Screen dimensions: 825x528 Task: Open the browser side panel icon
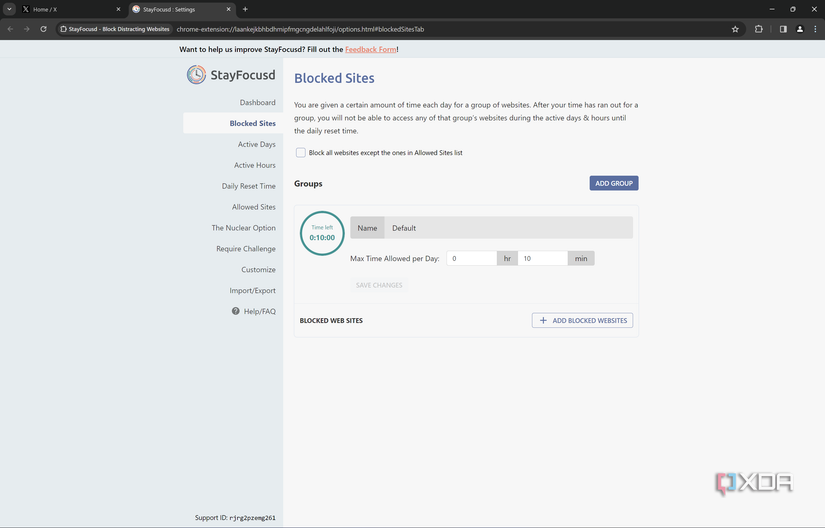[x=783, y=29]
